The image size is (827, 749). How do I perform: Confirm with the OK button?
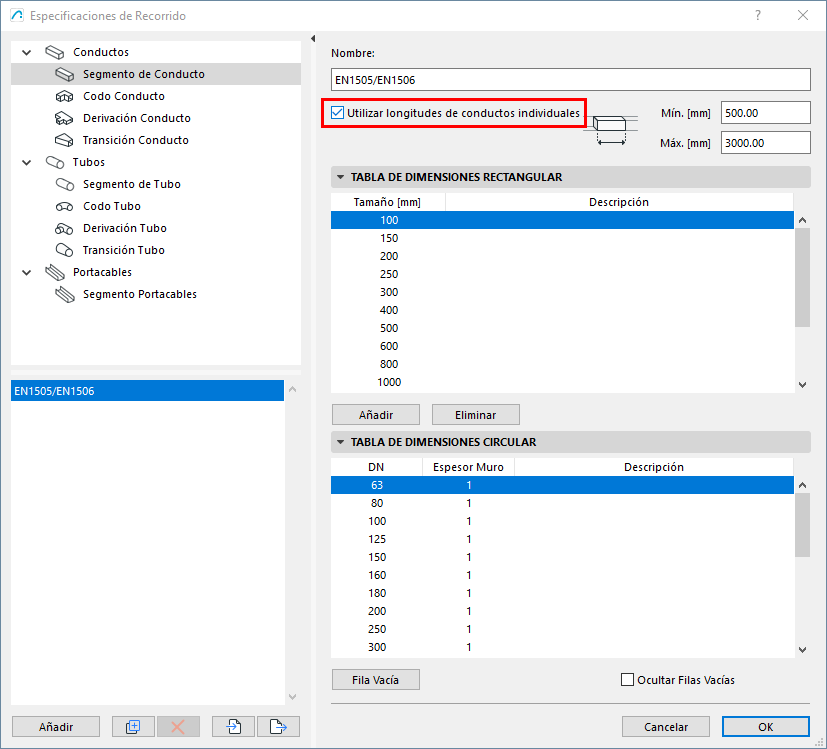click(x=766, y=727)
